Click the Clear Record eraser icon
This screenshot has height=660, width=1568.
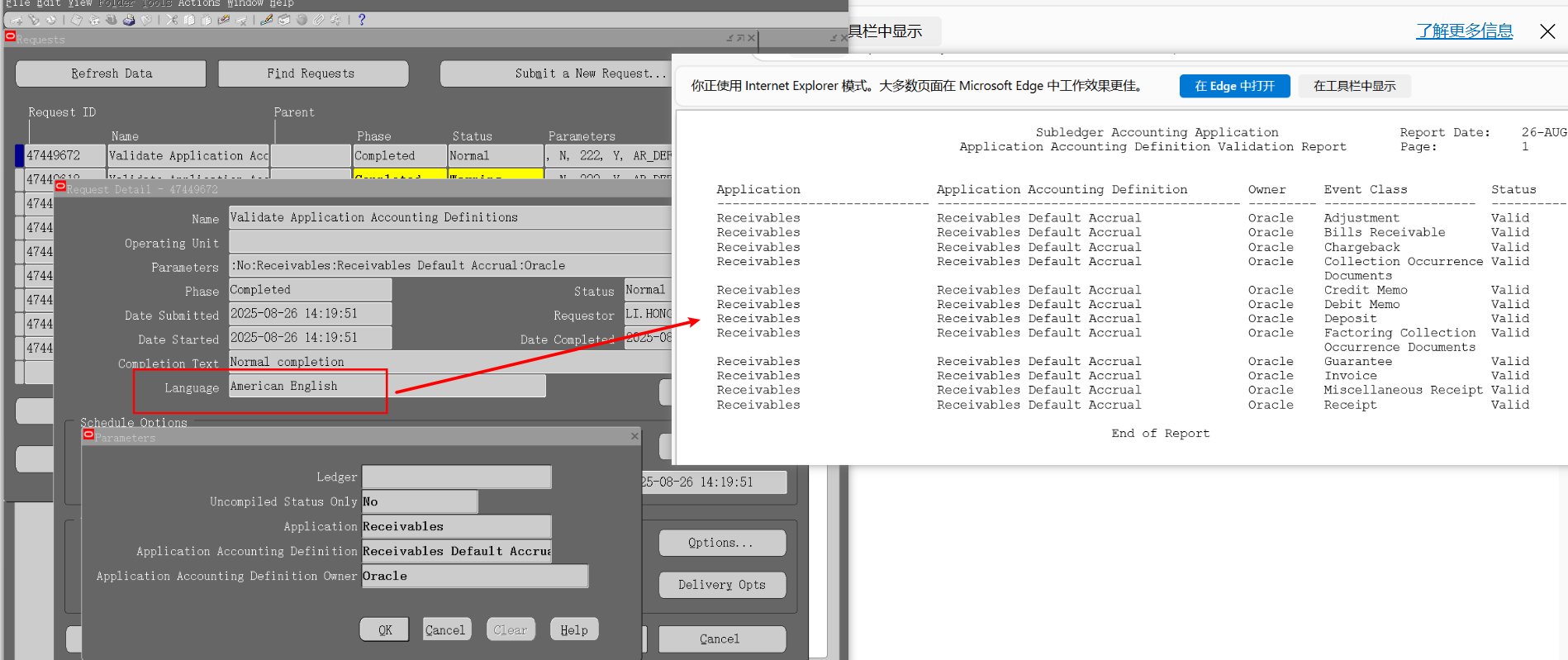click(x=223, y=20)
